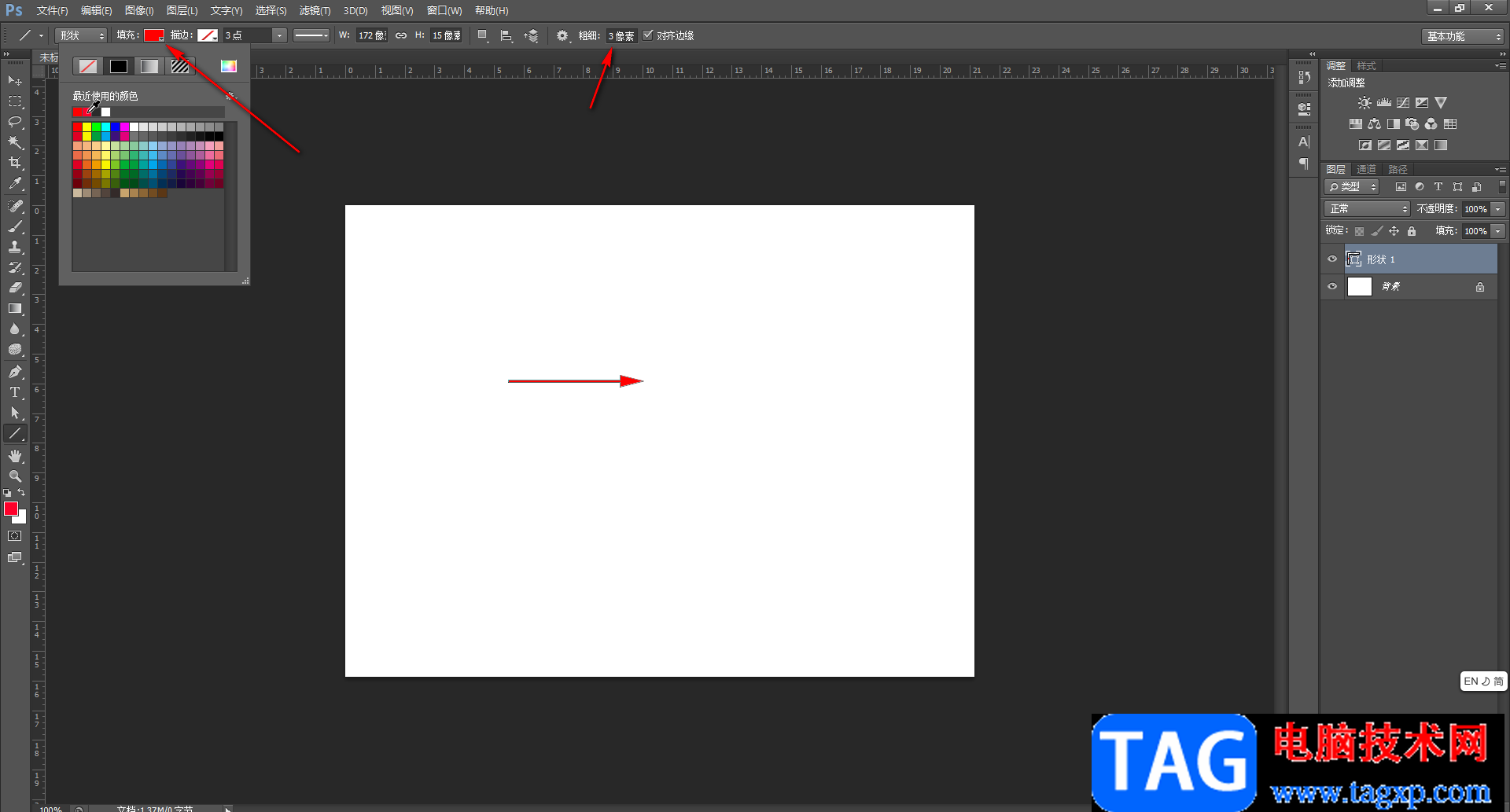This screenshot has height=812, width=1510.
Task: Open the 类型 layer filter dropdown
Action: point(1352,187)
